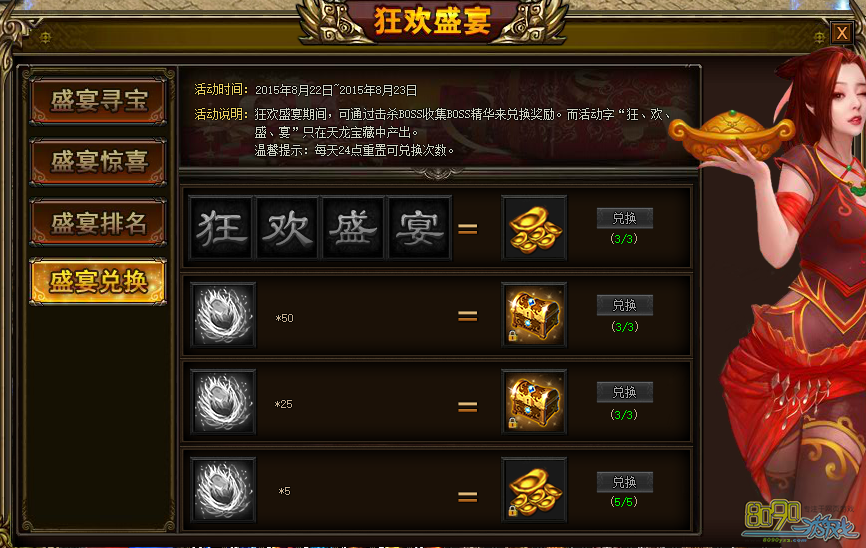
Task: Click the 欢 character tile icon
Action: [x=287, y=228]
